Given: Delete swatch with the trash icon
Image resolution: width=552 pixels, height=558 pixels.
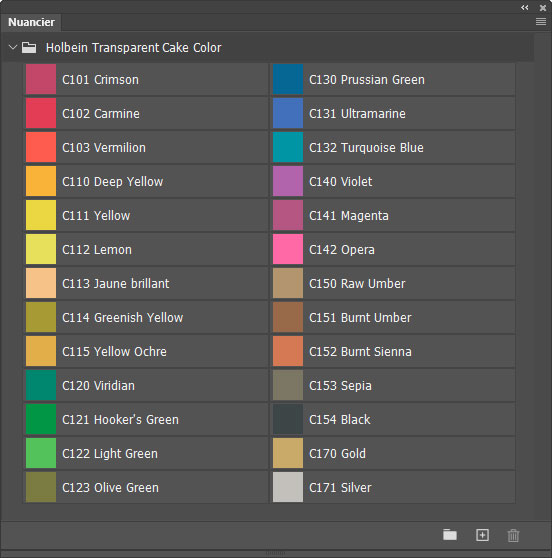Looking at the screenshot, I should tap(513, 535).
